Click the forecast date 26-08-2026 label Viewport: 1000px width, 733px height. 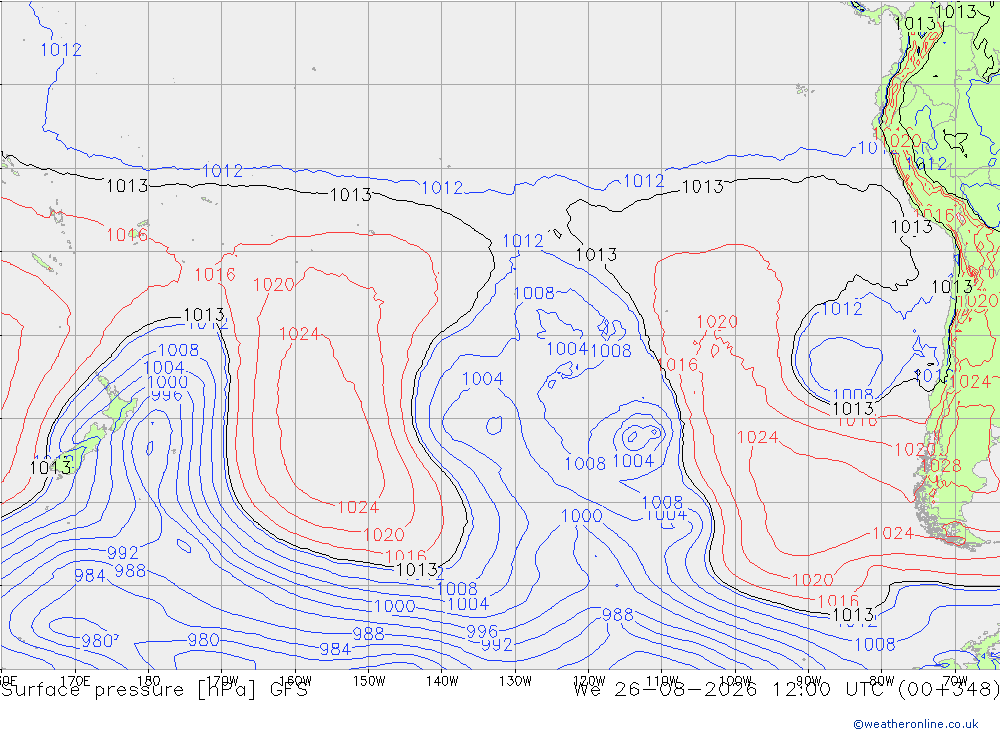686,690
